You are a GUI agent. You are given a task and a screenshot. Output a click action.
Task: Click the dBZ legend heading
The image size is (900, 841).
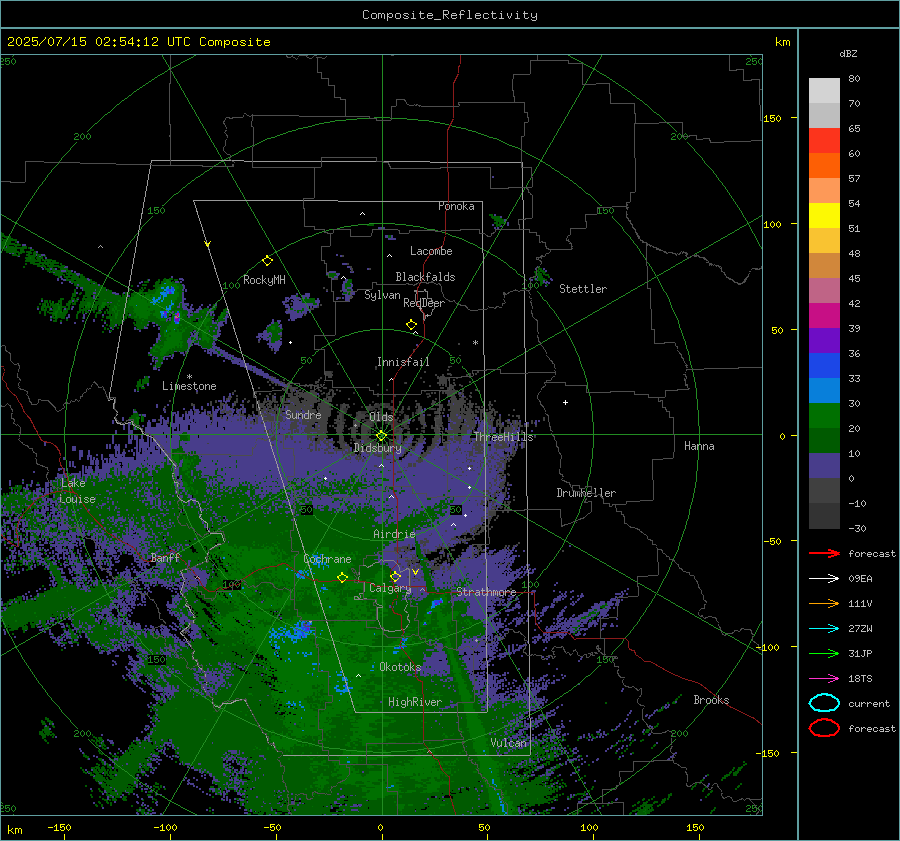click(x=848, y=53)
